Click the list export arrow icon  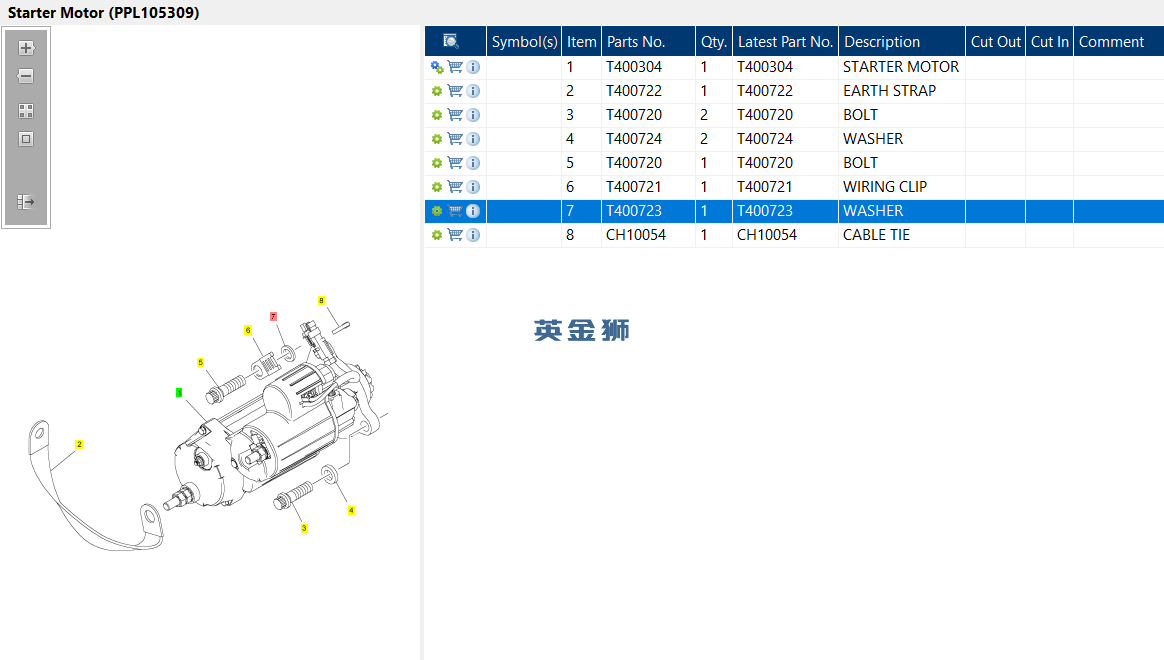click(26, 202)
